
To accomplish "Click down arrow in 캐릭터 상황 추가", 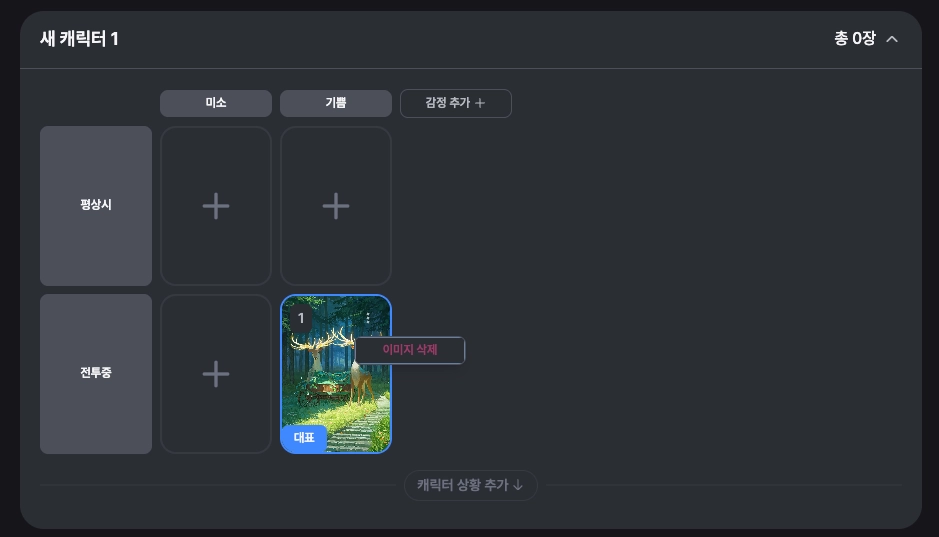I will (518, 485).
